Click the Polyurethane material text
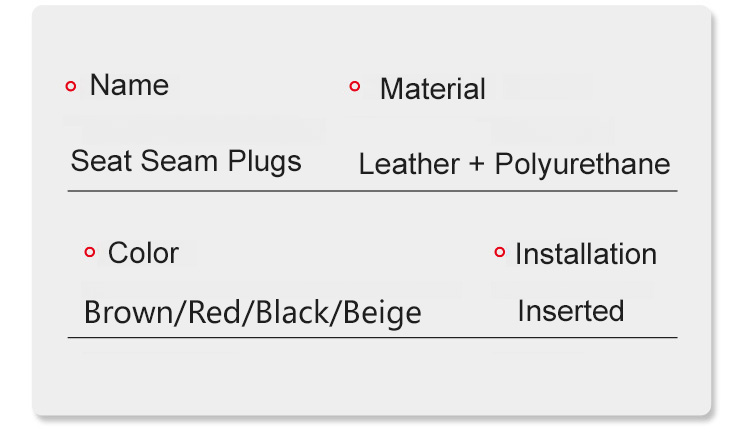 click(x=582, y=165)
